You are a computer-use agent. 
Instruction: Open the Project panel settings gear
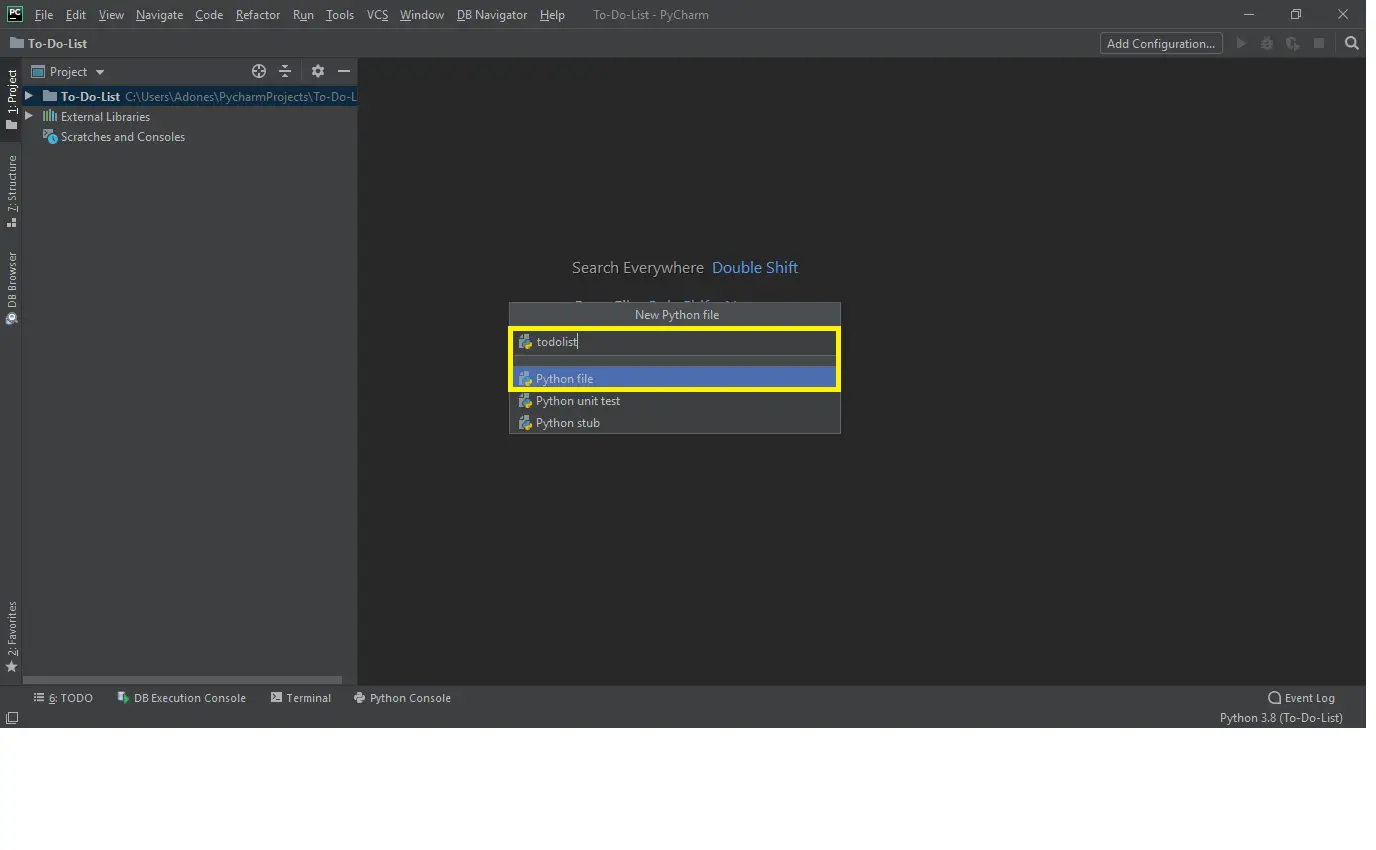point(317,71)
